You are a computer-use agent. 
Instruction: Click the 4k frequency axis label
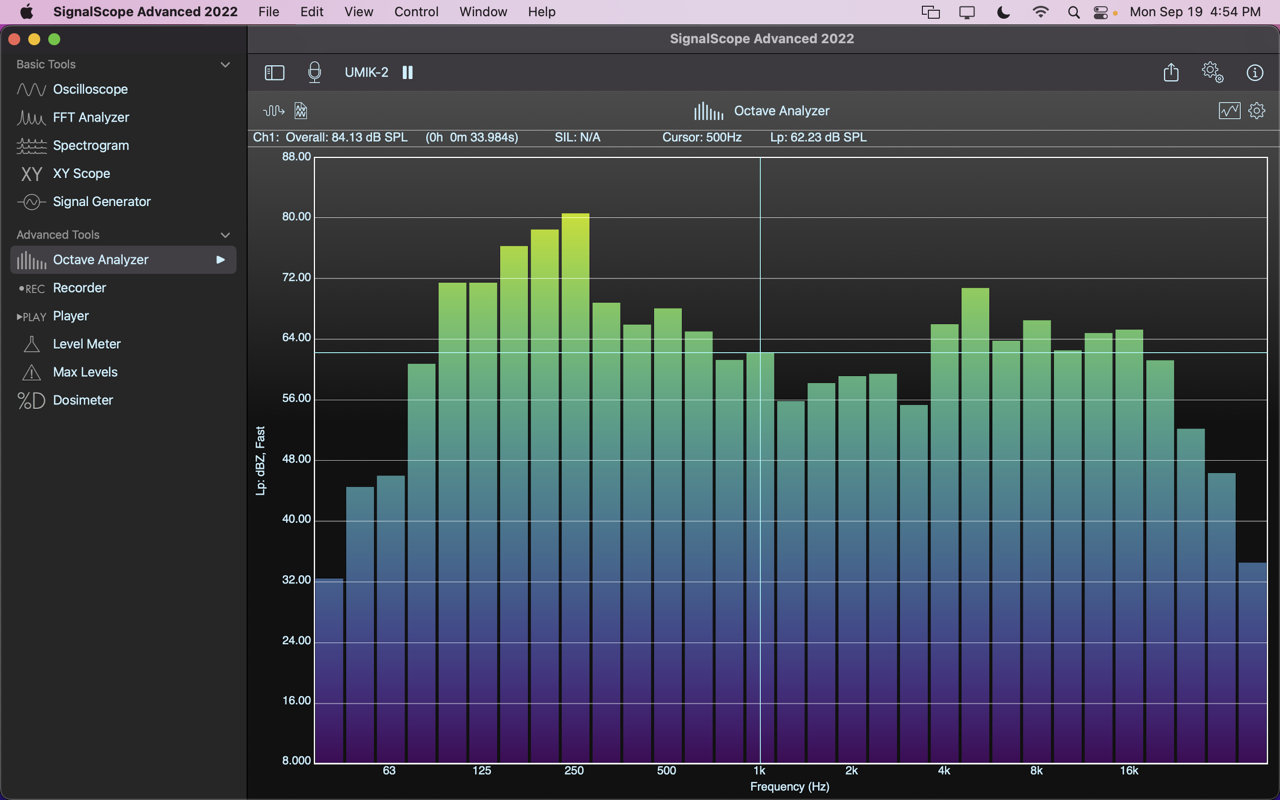pos(944,771)
